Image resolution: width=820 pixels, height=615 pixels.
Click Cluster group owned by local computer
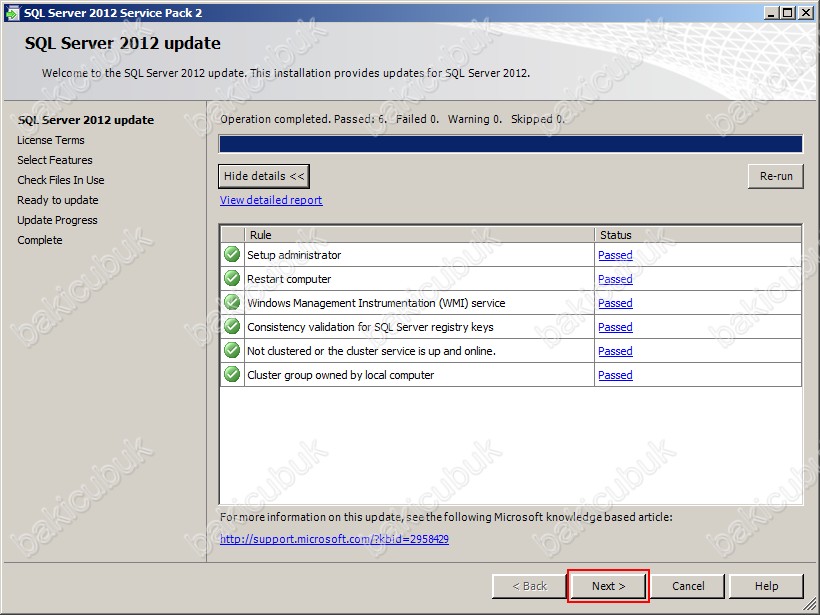click(x=340, y=375)
